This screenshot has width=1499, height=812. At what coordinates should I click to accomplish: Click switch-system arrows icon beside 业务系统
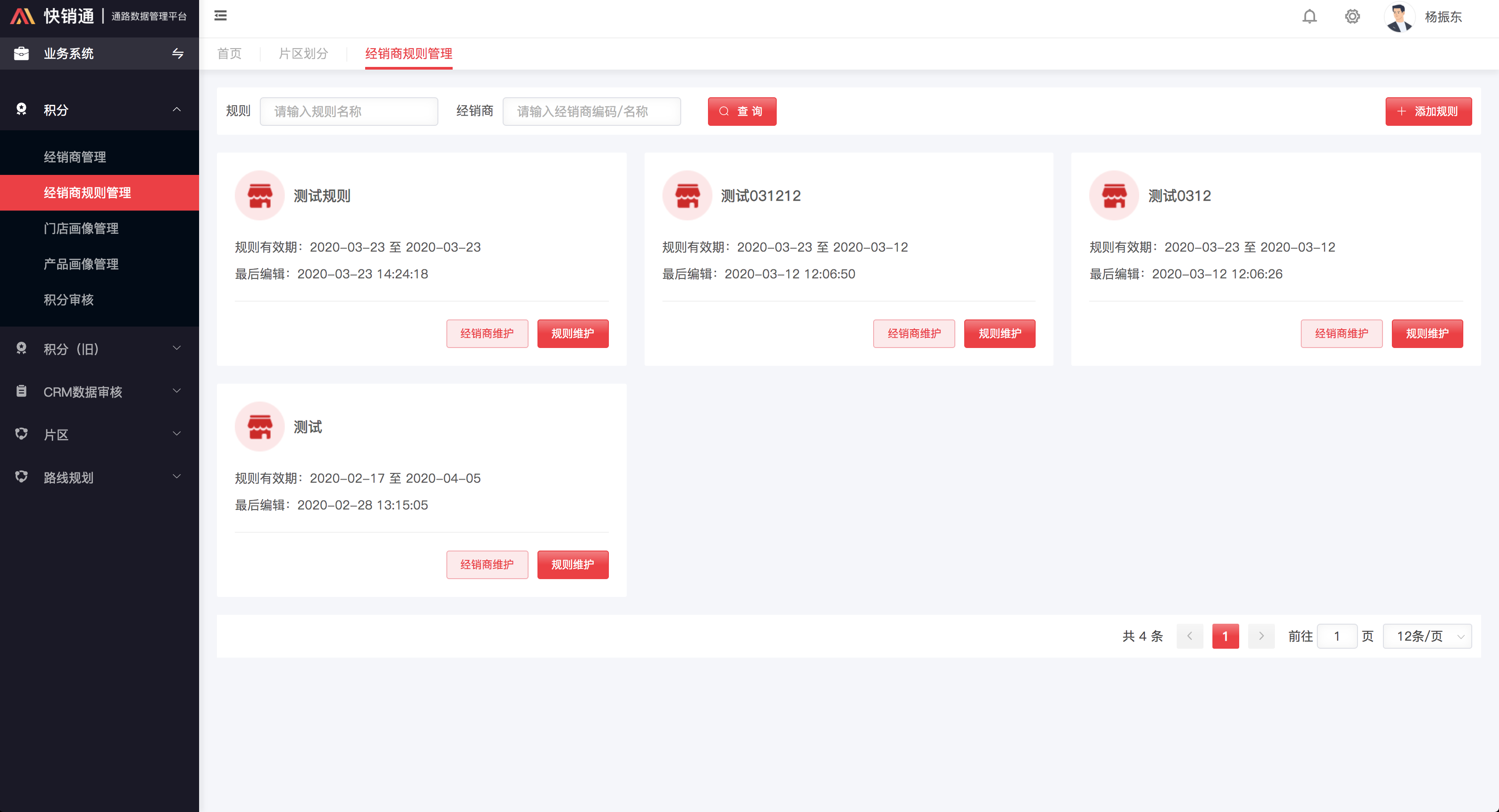(178, 54)
